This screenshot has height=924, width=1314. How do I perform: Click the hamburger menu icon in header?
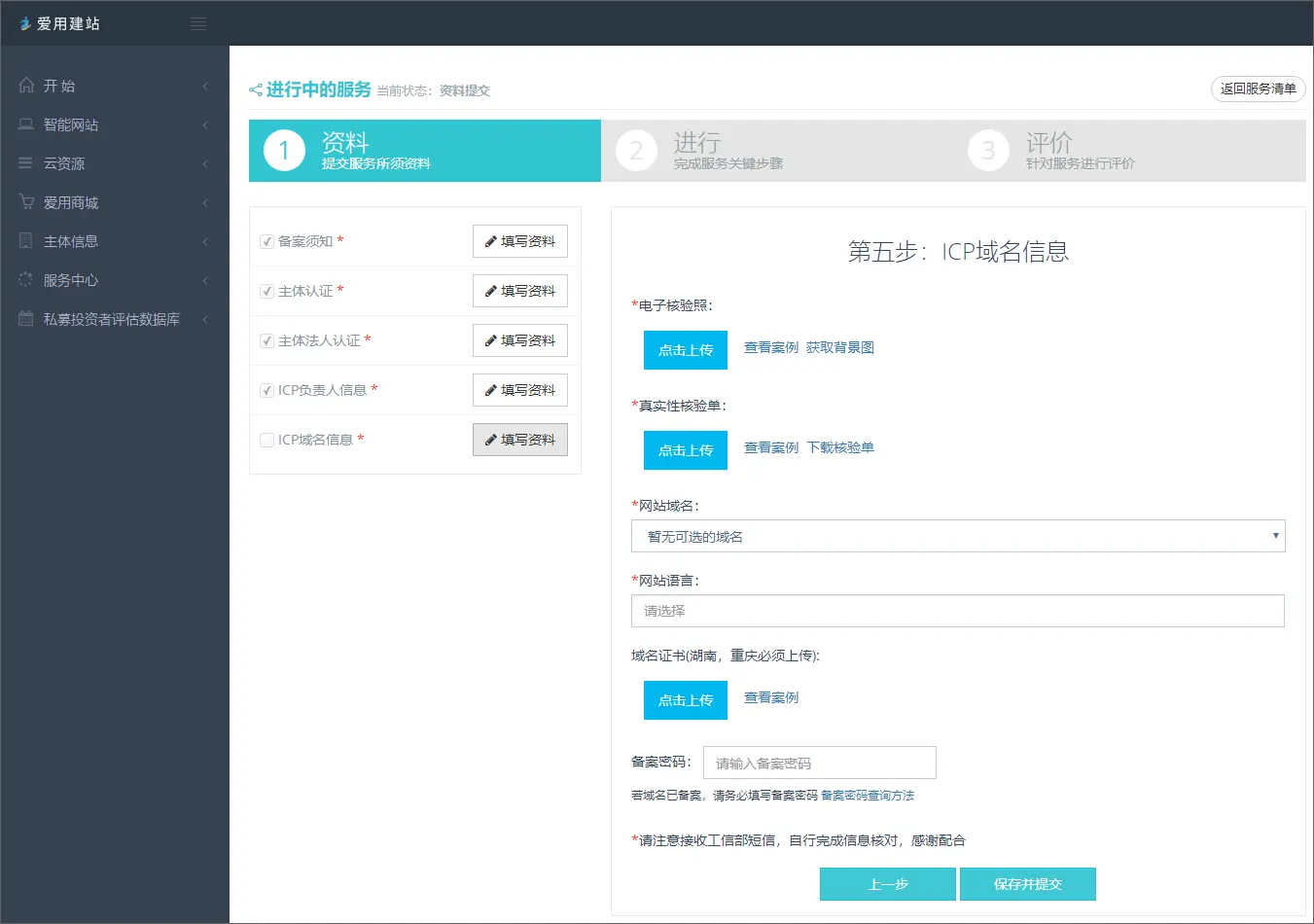pos(198,23)
